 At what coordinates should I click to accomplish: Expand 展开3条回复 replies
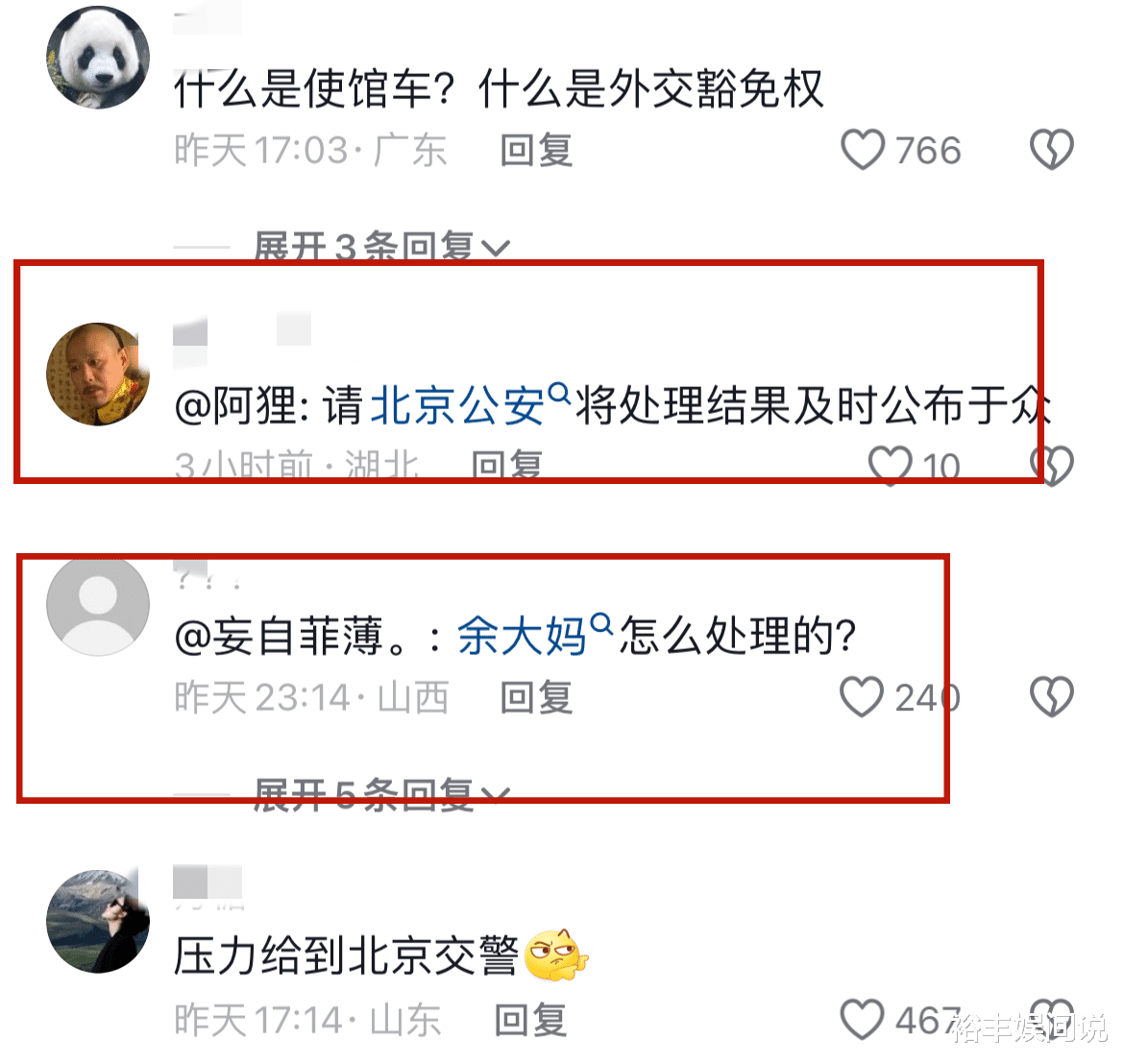tap(381, 248)
